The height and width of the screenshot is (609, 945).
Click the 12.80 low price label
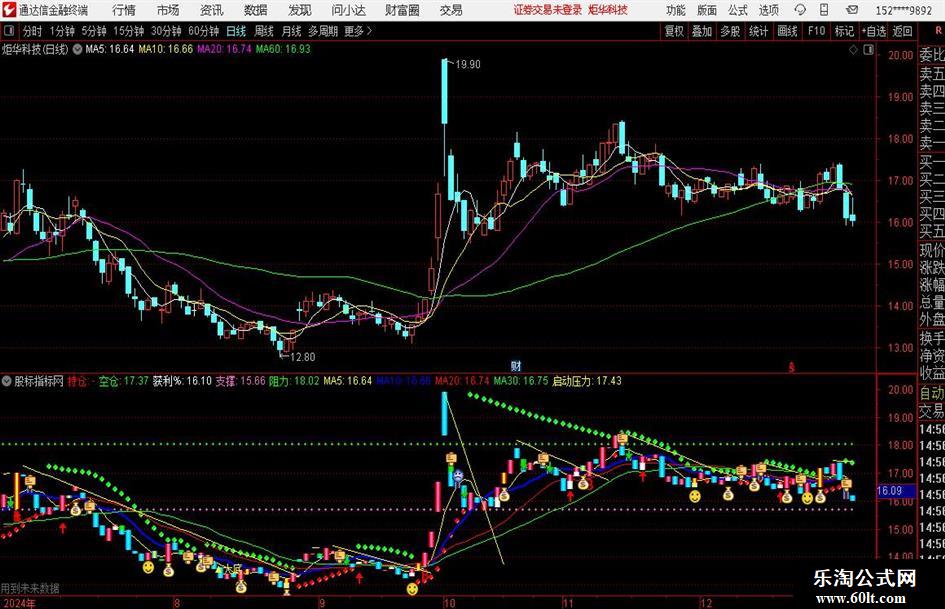tap(303, 357)
